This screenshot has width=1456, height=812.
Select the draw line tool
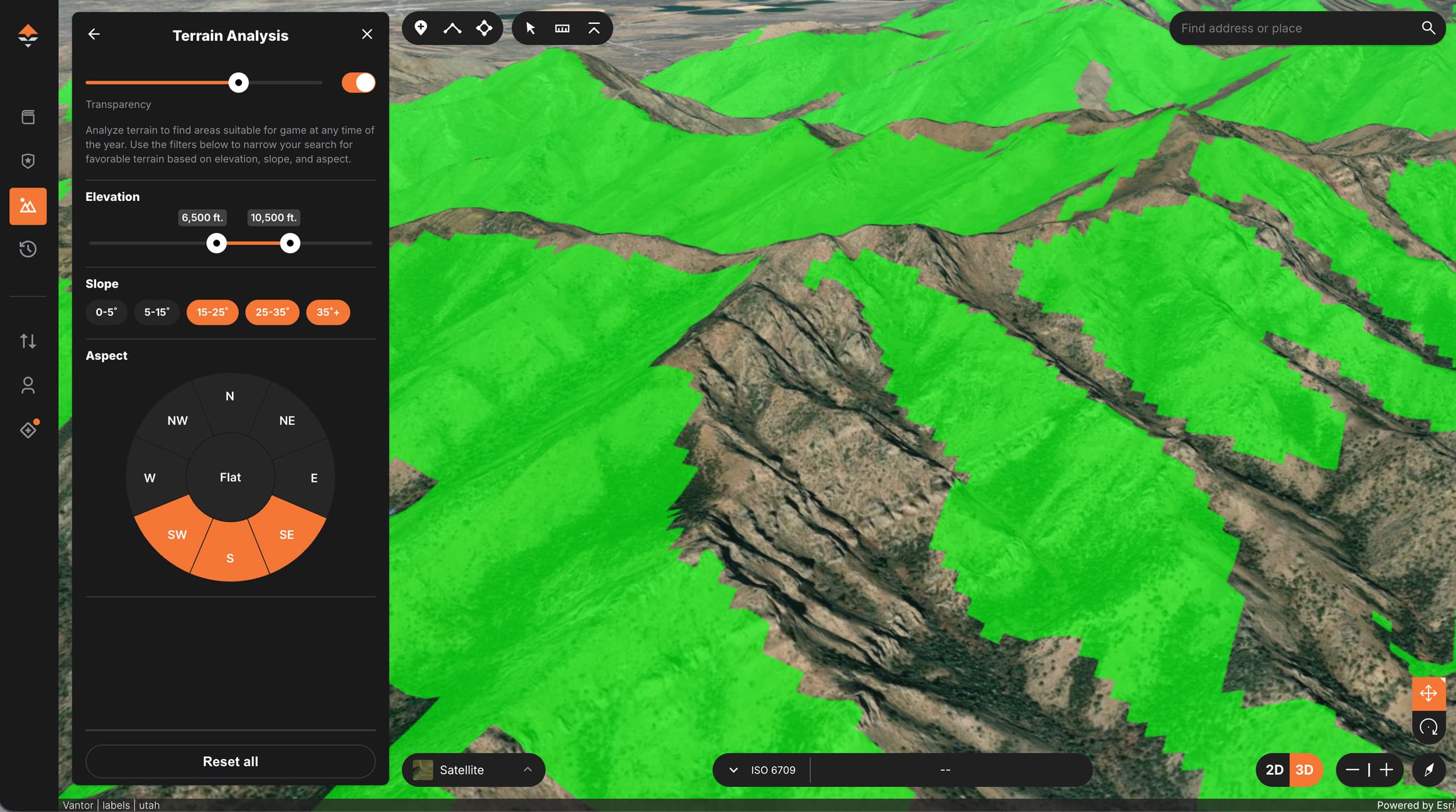point(453,28)
